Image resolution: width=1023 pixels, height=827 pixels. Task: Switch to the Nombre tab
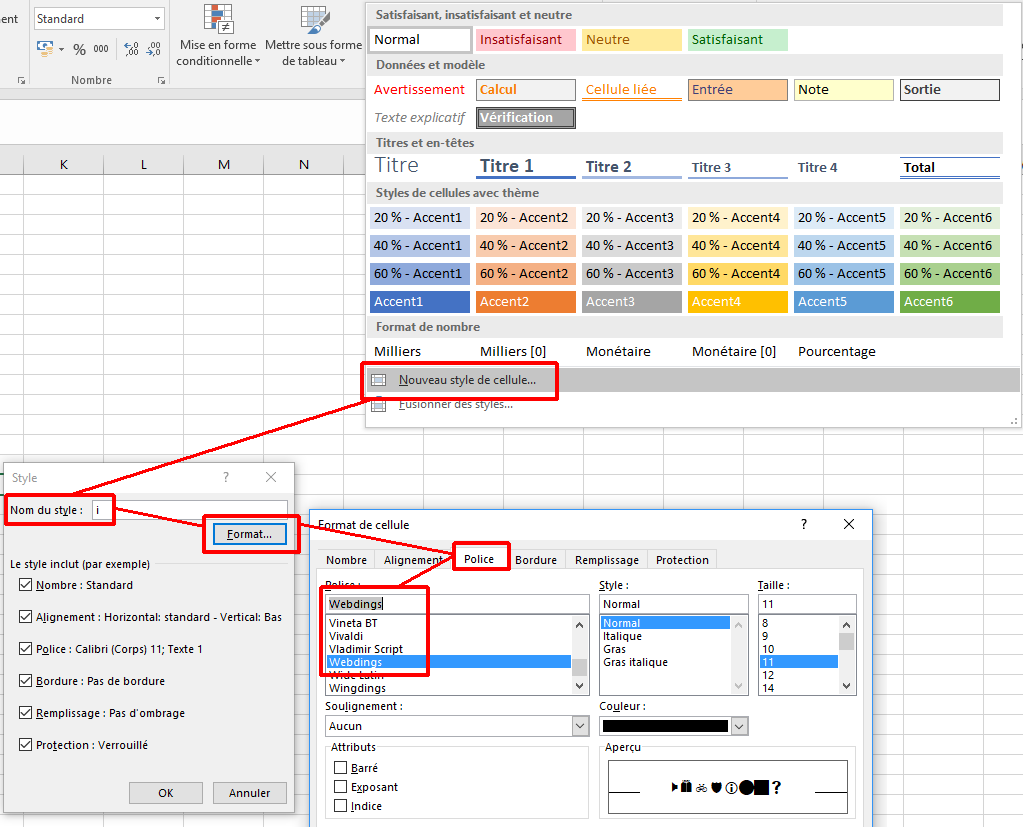346,560
